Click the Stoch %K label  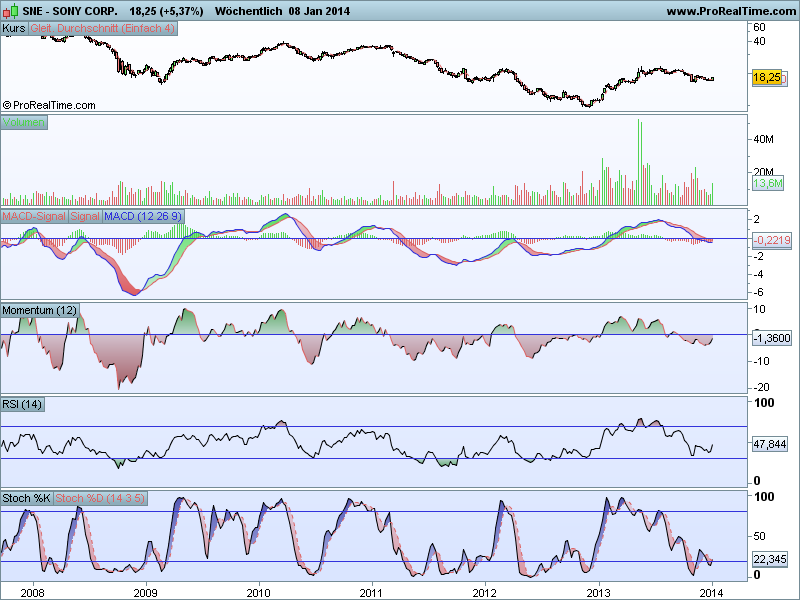pos(27,498)
